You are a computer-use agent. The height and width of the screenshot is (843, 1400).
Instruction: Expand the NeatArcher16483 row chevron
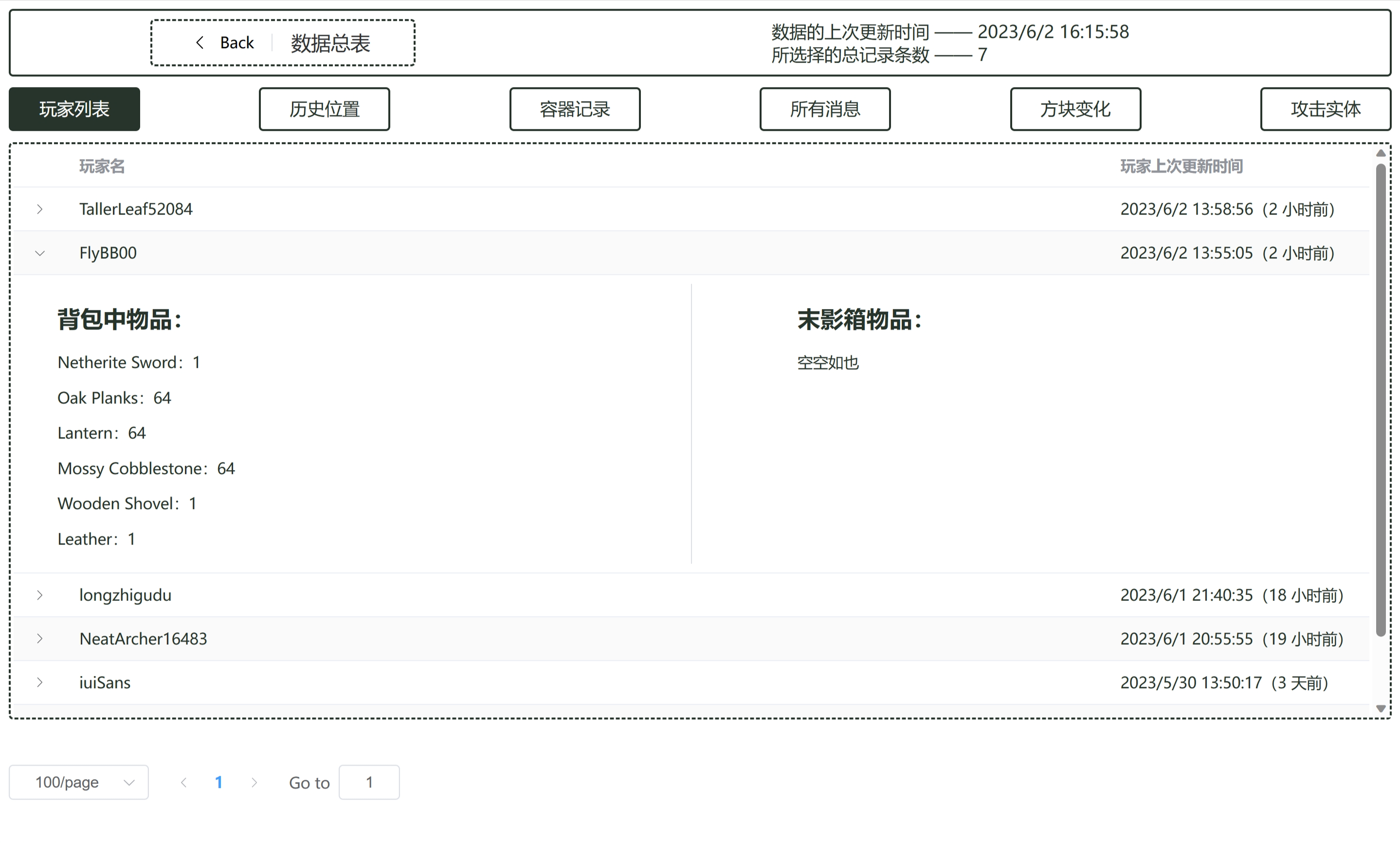click(x=40, y=639)
